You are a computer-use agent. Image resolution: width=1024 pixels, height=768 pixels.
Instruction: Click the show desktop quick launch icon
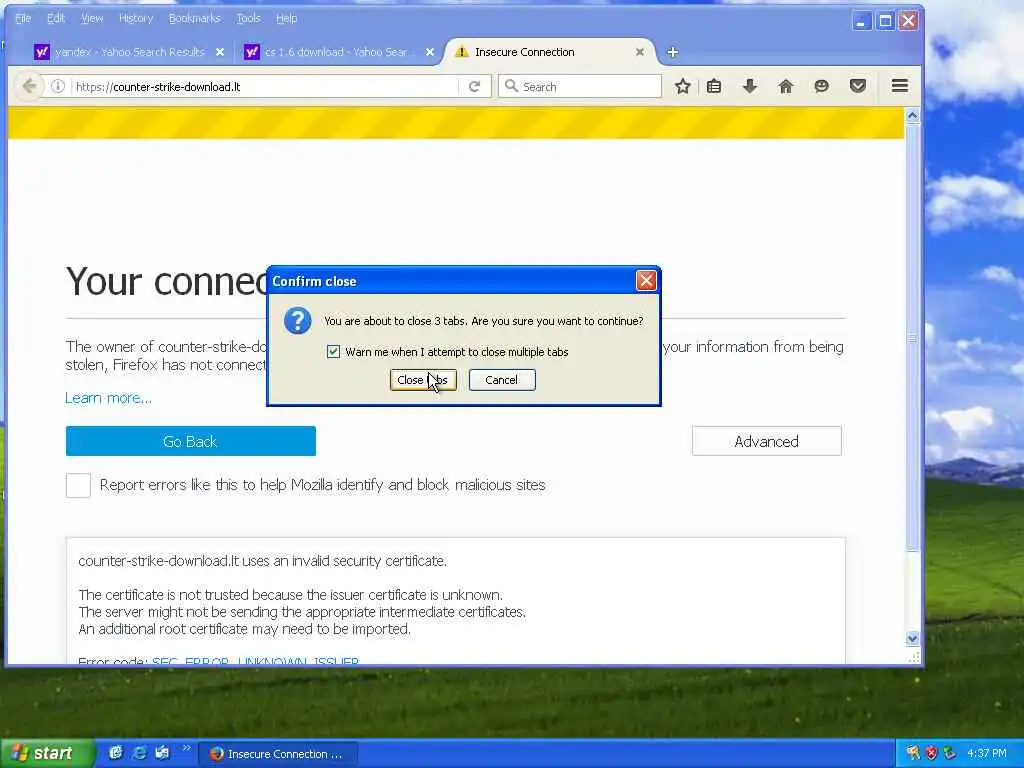[x=116, y=753]
